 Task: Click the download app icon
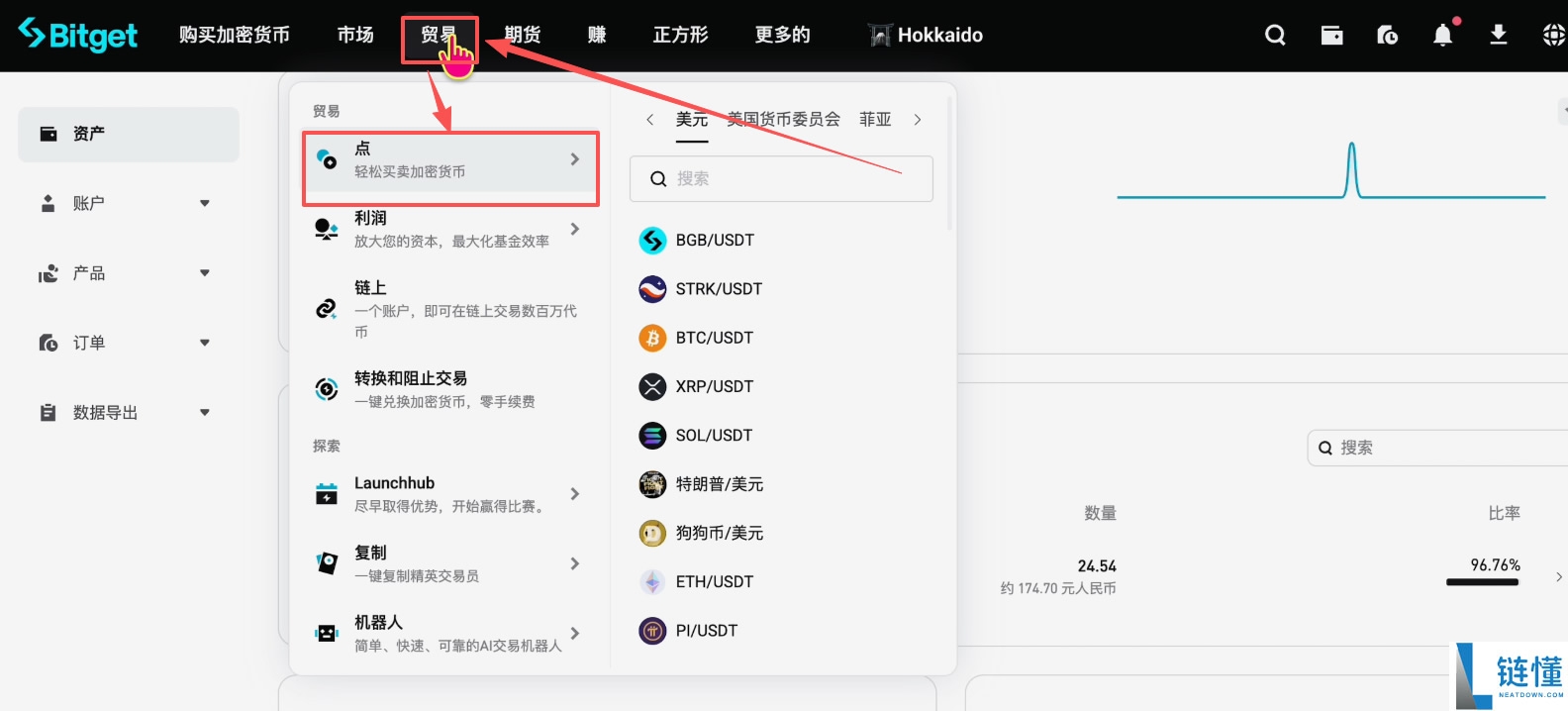pyautogui.click(x=1499, y=35)
